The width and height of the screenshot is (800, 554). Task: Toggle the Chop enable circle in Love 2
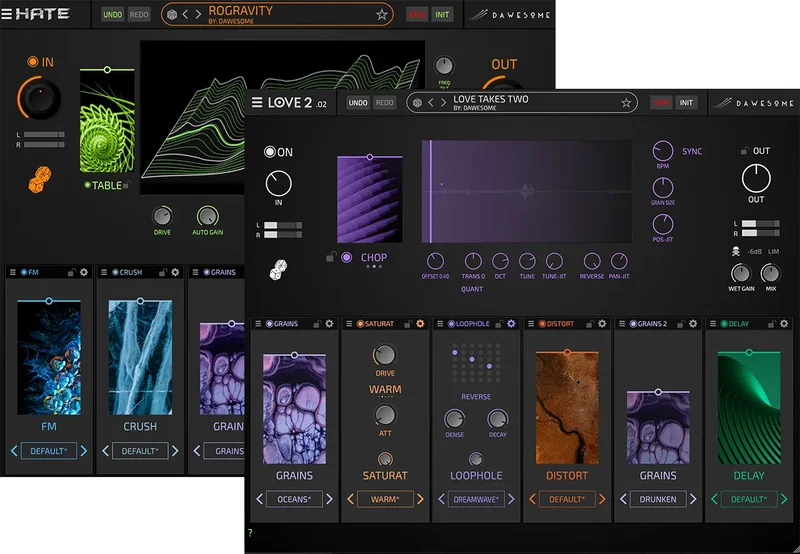[346, 257]
